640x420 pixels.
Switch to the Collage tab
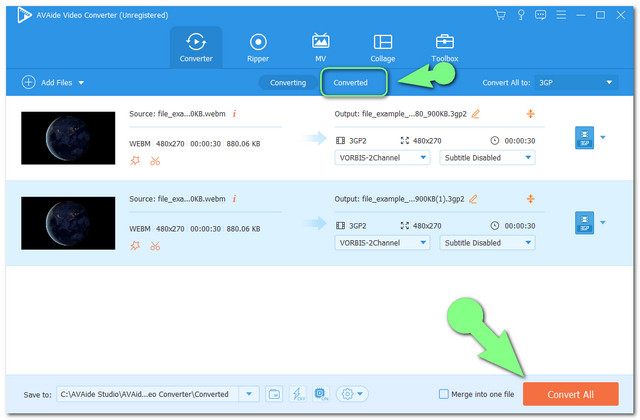click(x=383, y=47)
